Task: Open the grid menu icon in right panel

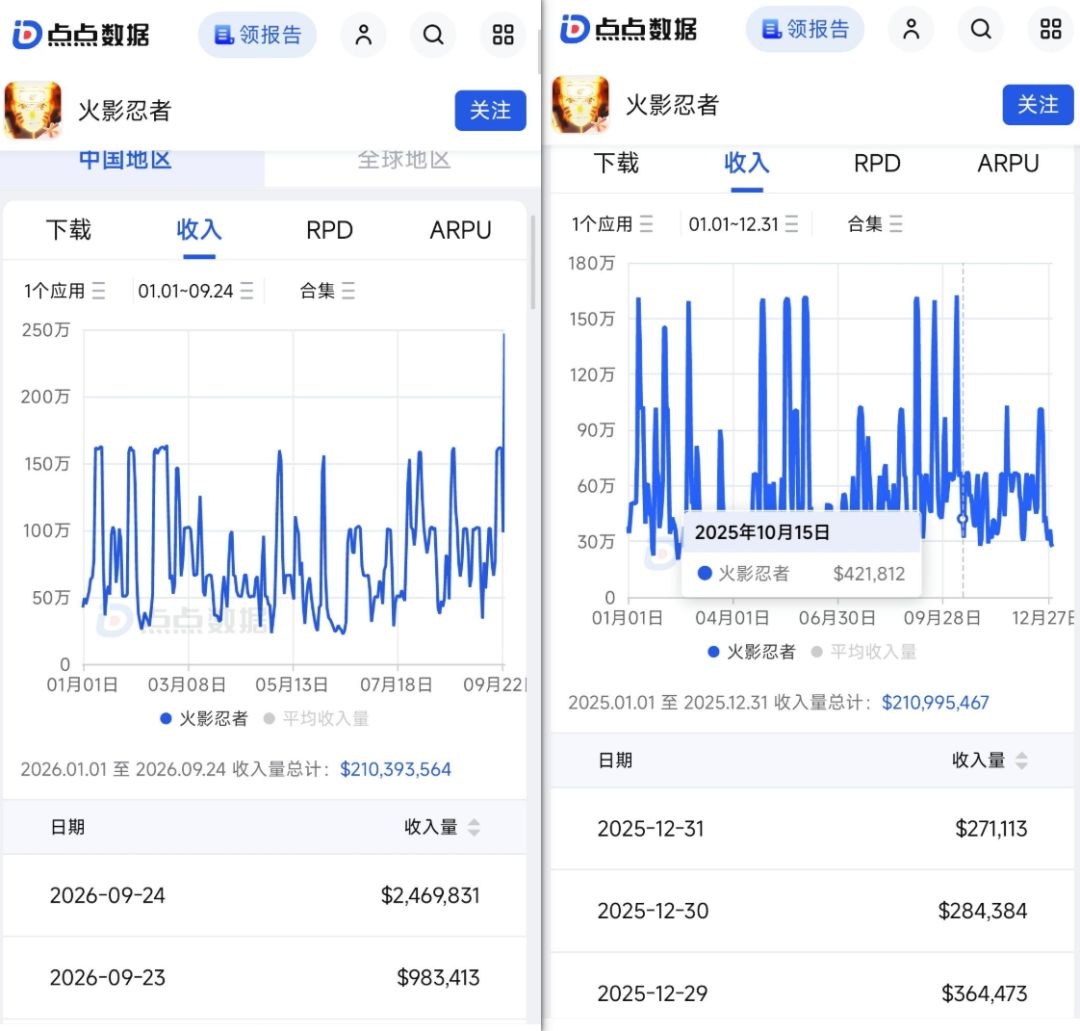Action: pos(1050,29)
